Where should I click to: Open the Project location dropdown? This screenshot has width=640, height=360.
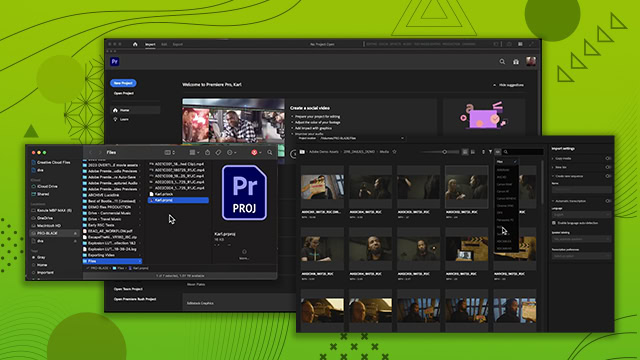point(362,138)
